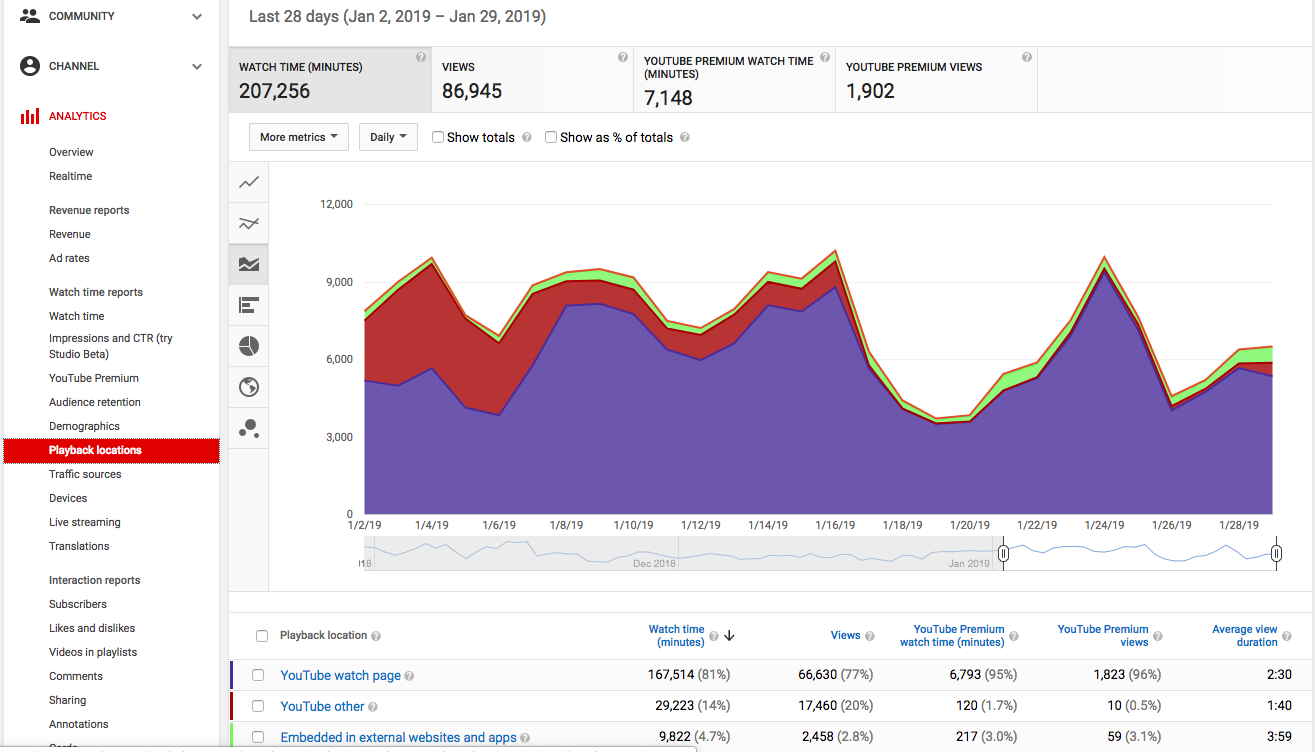Expand the Channel section chevron
1315x752 pixels.
(197, 66)
